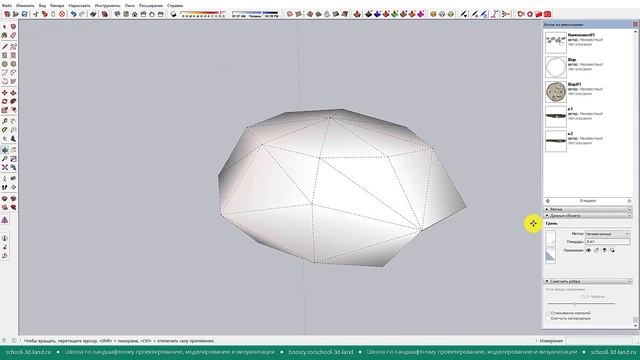Switch to Front view house icon

click(x=135, y=14)
